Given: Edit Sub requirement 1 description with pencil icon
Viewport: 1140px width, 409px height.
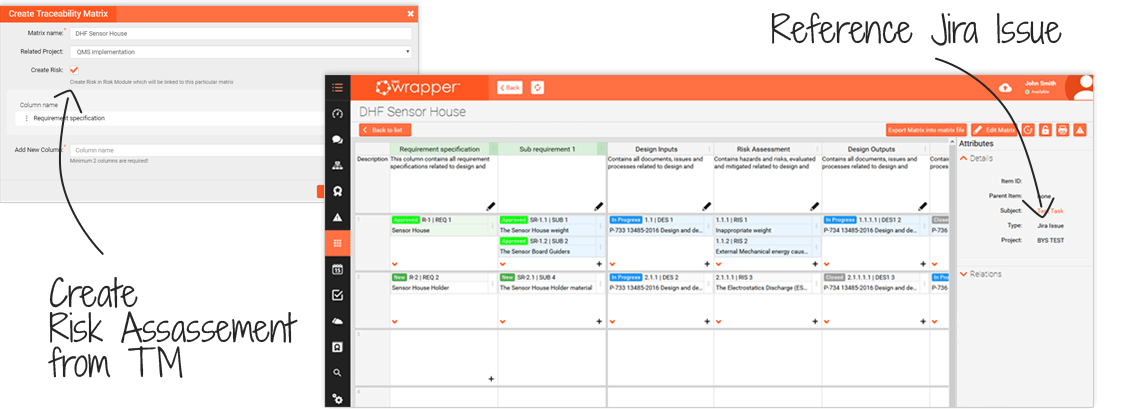Looking at the screenshot, I should click(x=599, y=206).
